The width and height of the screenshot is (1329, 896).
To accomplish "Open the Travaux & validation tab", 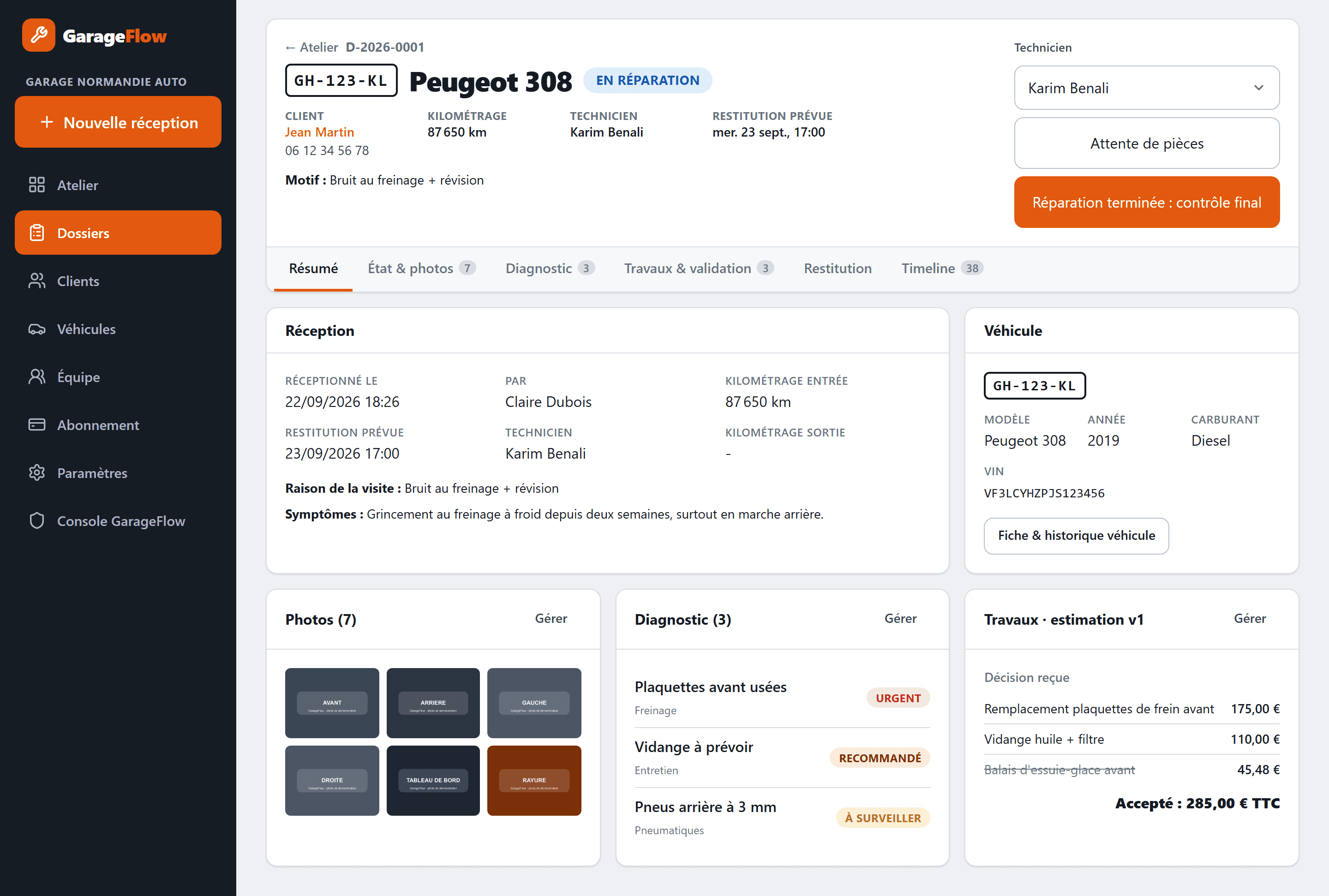I will pos(699,268).
